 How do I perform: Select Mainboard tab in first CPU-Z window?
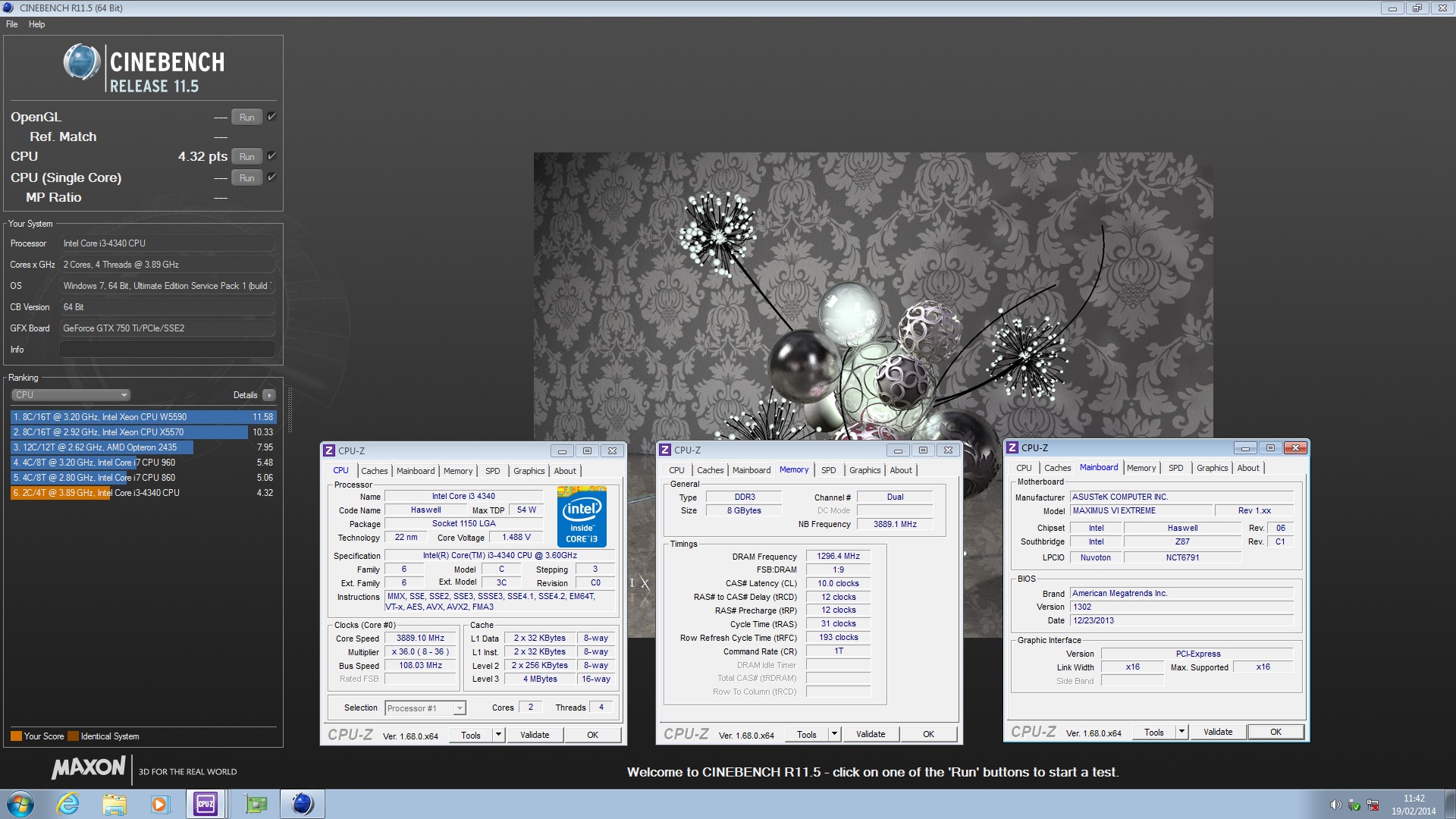[x=416, y=471]
